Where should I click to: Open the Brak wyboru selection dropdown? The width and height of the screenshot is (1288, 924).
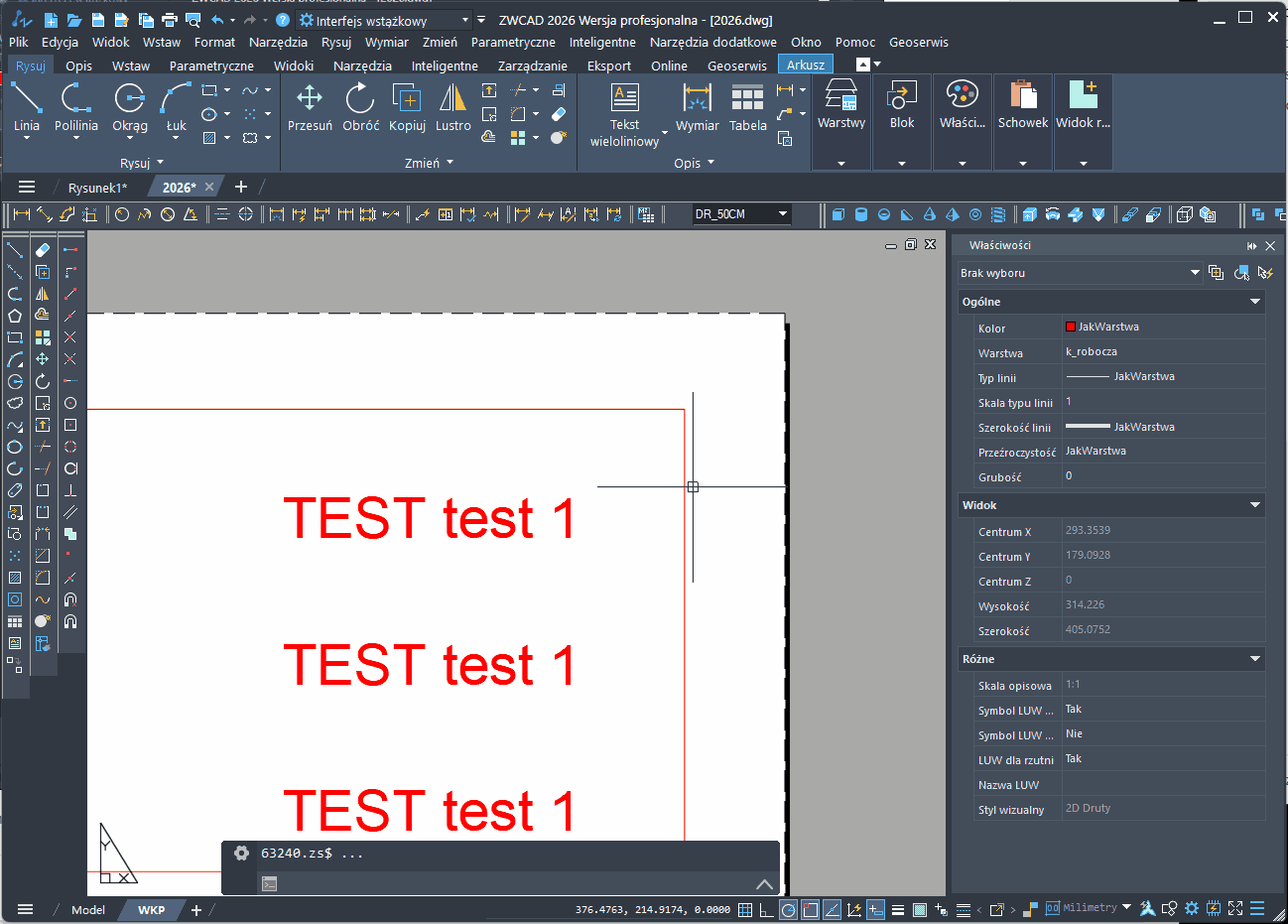tap(1080, 273)
